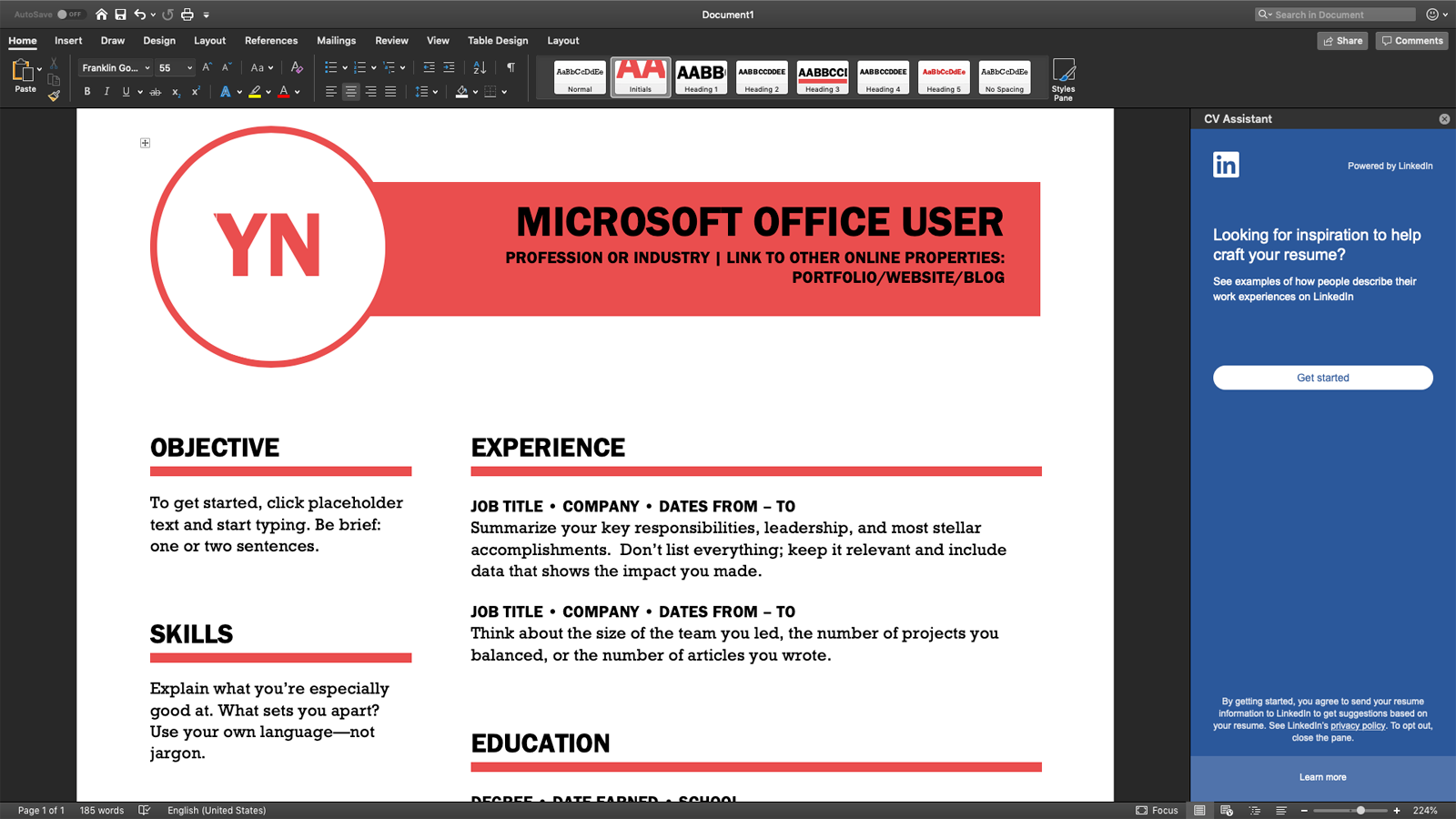Image resolution: width=1456 pixels, height=819 pixels.
Task: Adjust the zoom slider in status bar
Action: click(x=1360, y=810)
